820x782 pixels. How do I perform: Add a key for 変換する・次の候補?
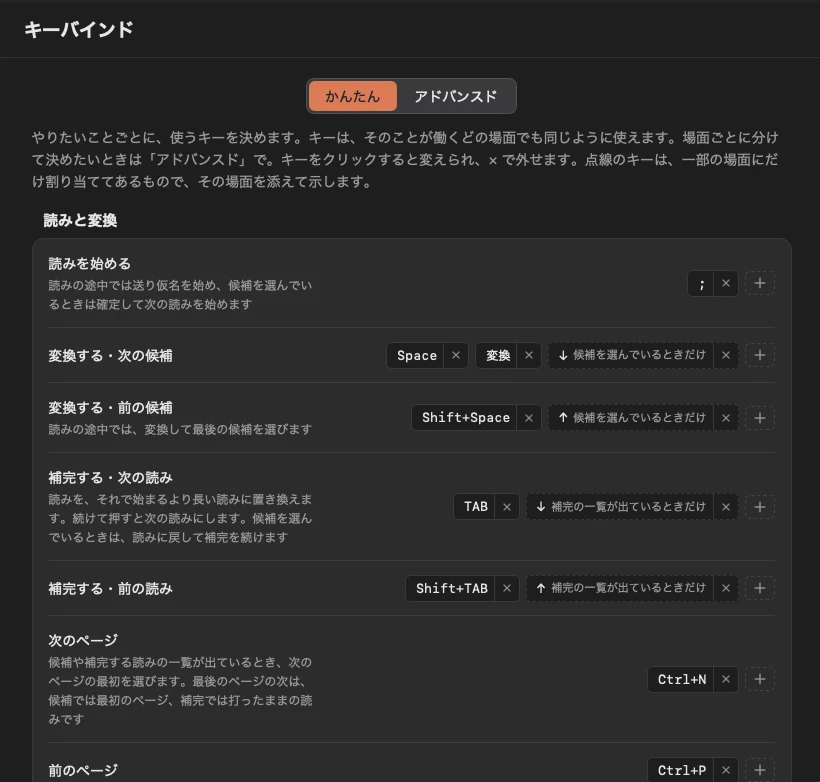(760, 355)
